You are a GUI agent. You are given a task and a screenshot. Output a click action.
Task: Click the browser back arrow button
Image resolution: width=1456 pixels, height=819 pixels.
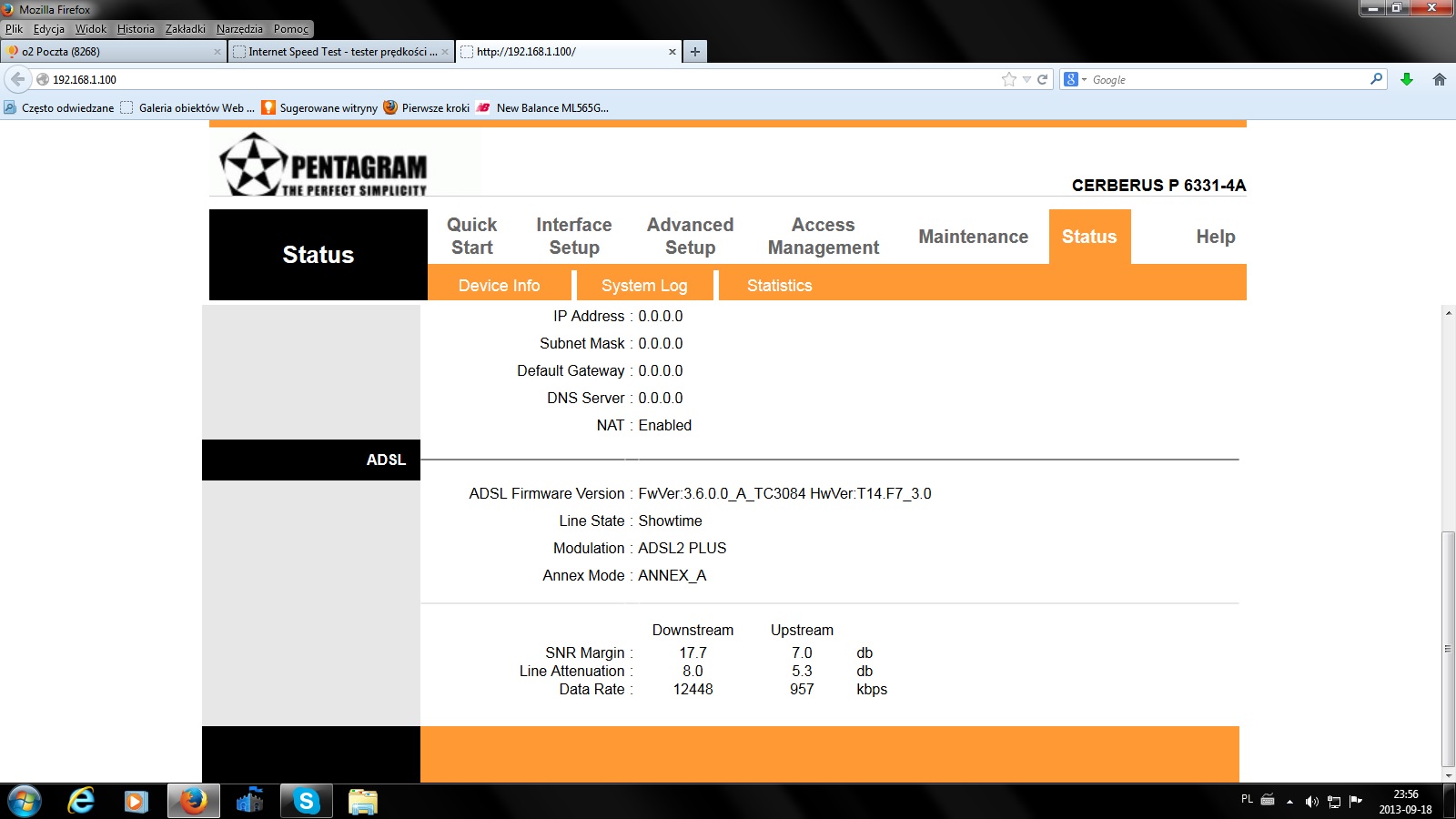pos(17,79)
